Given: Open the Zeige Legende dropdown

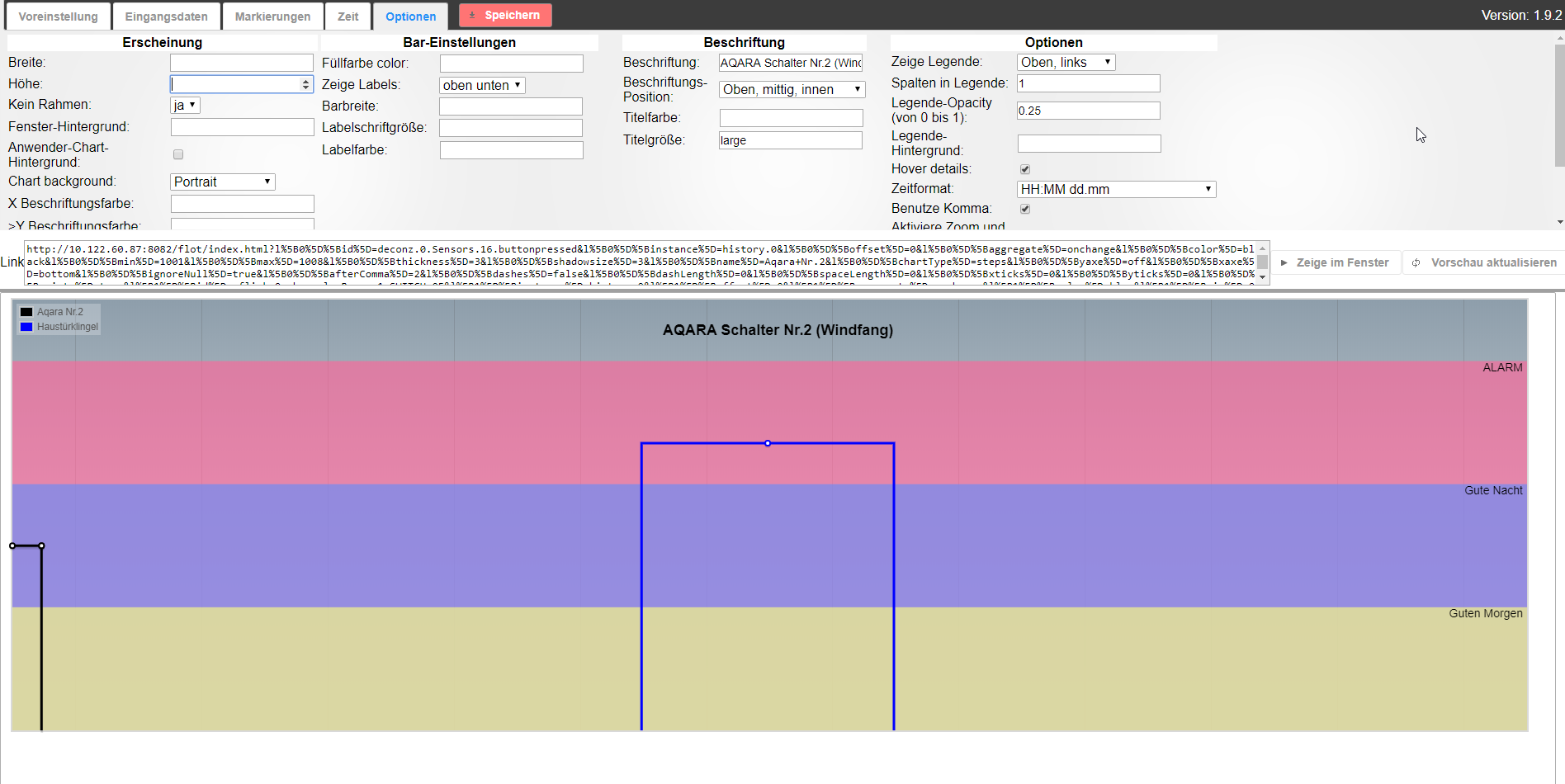Looking at the screenshot, I should (x=1066, y=62).
